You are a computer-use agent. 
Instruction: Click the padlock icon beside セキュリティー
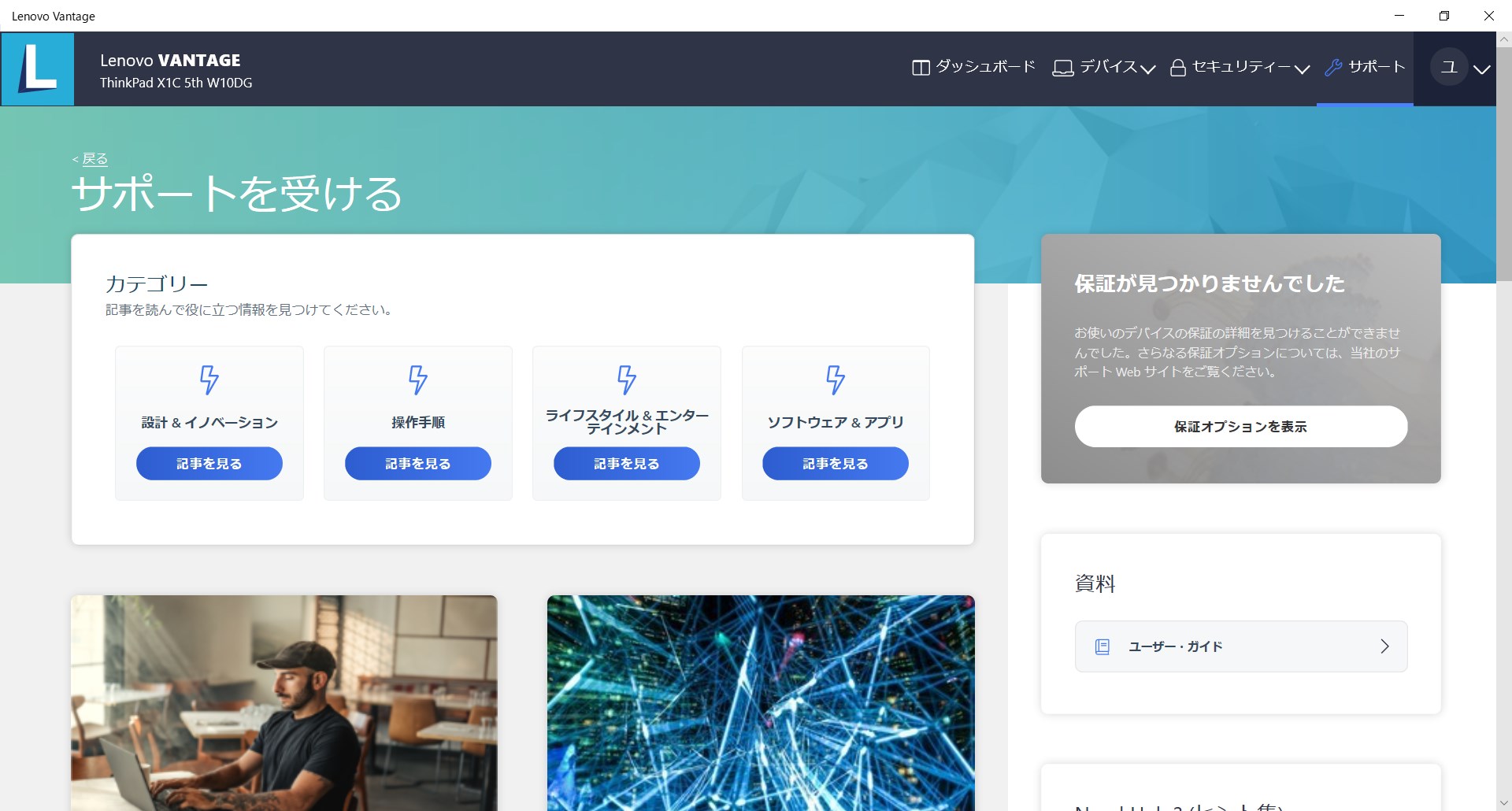1177,67
